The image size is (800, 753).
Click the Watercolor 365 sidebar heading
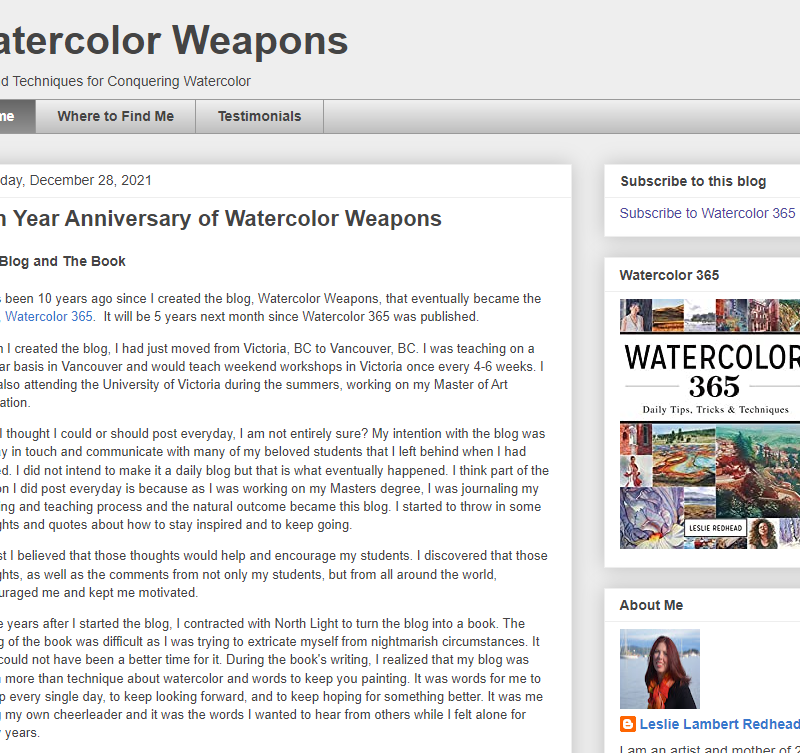[669, 275]
